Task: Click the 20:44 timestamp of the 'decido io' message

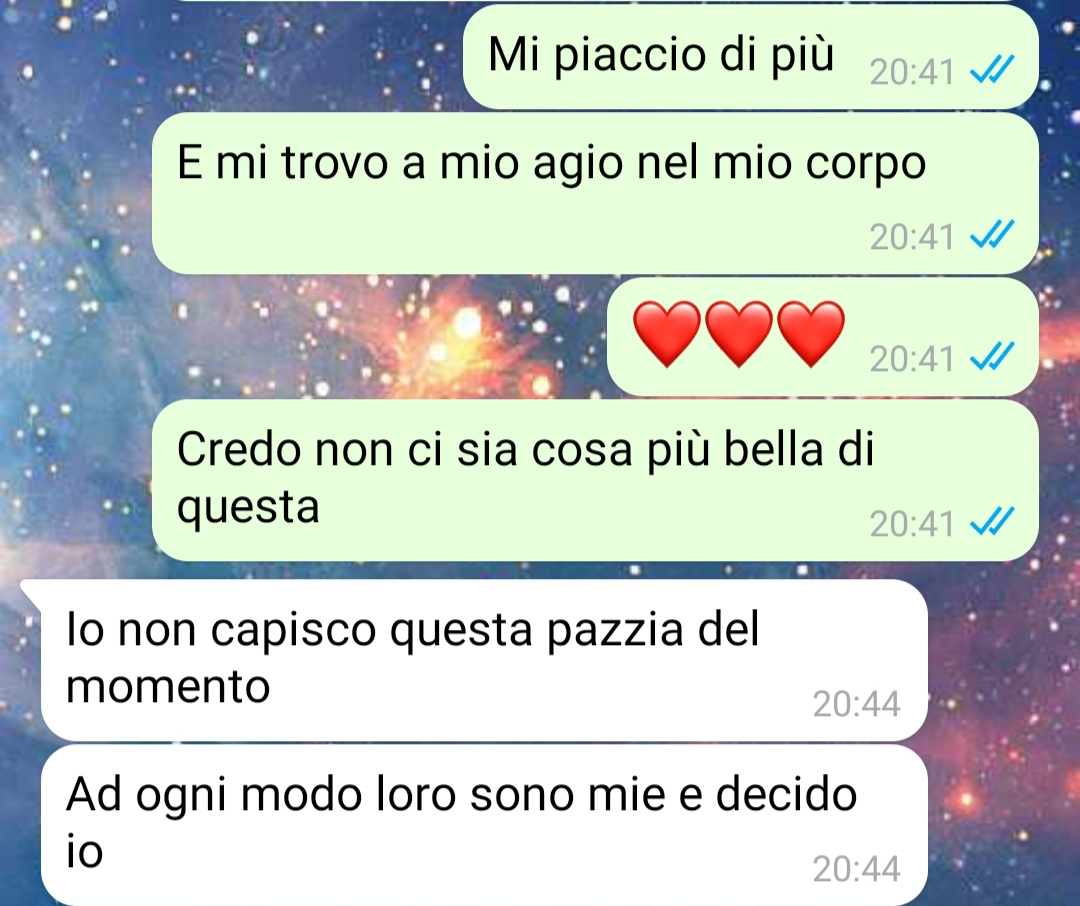Action: (856, 869)
